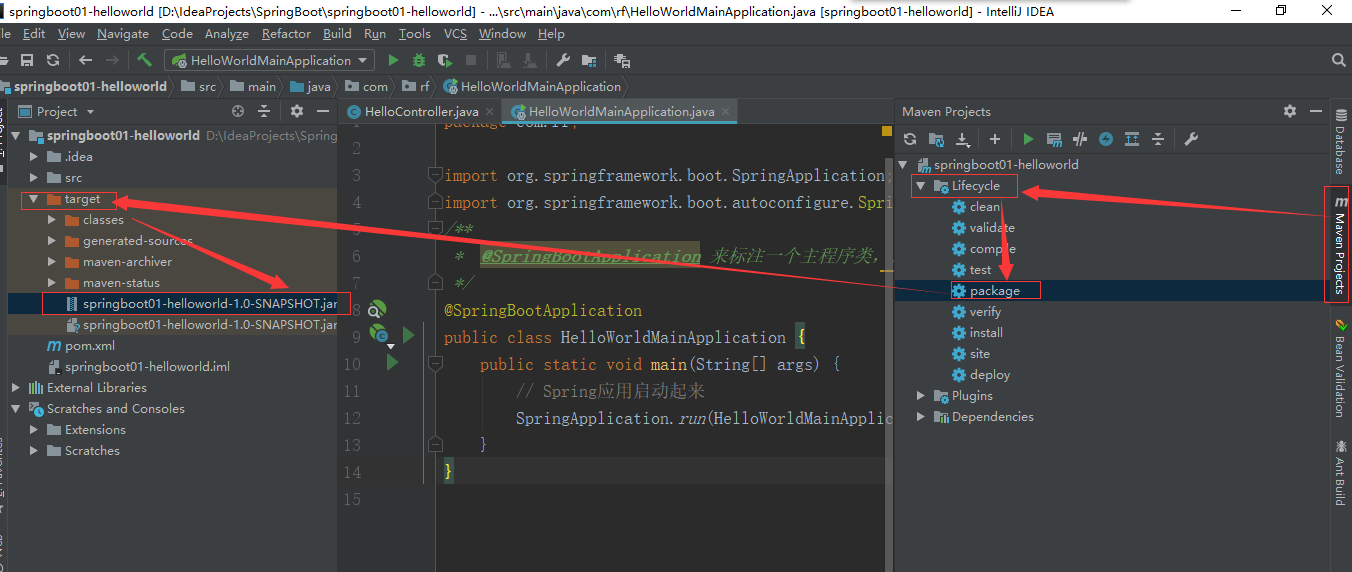Screen dimensions: 1352x572
Task: Click the Add Maven Projects plus icon
Action: coord(995,139)
